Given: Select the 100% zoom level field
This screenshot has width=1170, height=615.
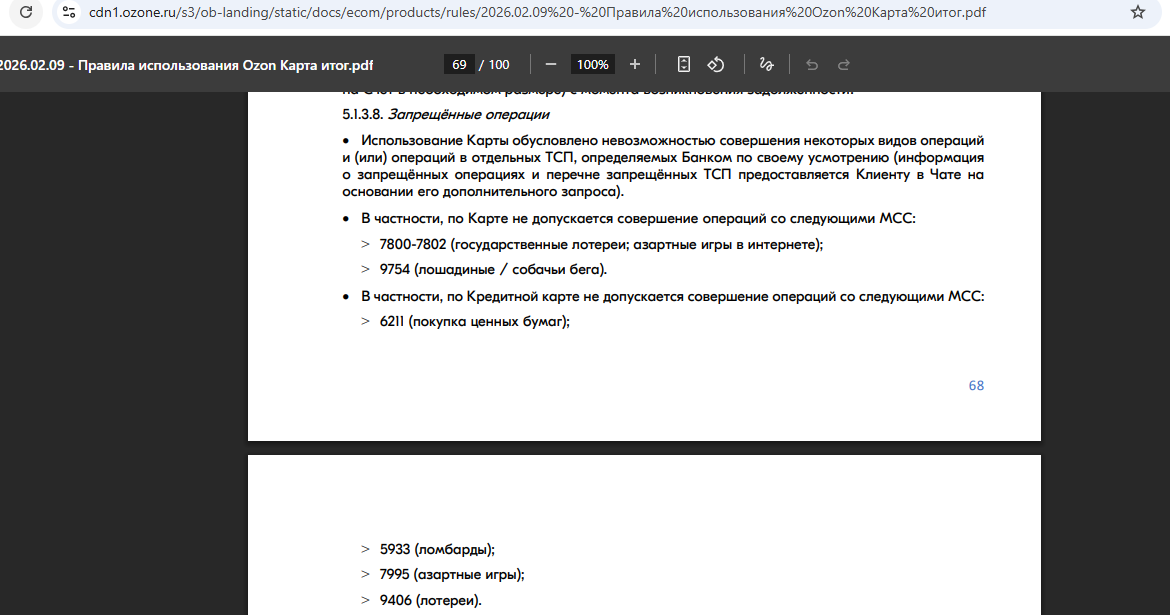Looking at the screenshot, I should point(592,64).
